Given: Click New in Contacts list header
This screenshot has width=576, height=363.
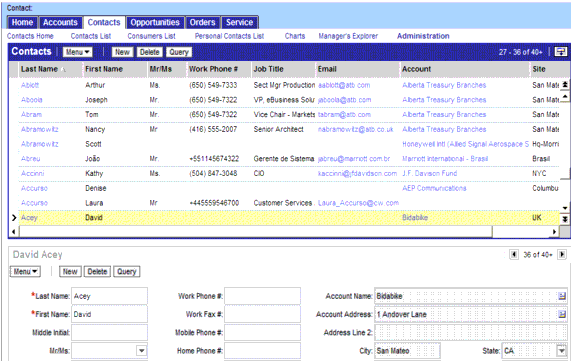Looking at the screenshot, I should point(122,52).
